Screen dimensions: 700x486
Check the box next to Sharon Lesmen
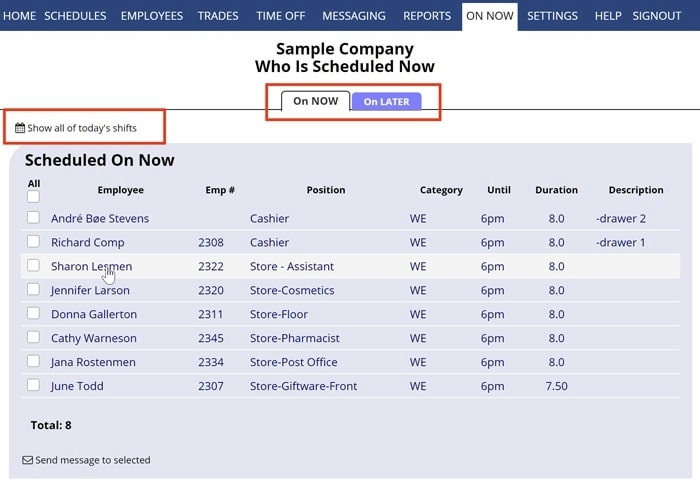pos(33,266)
